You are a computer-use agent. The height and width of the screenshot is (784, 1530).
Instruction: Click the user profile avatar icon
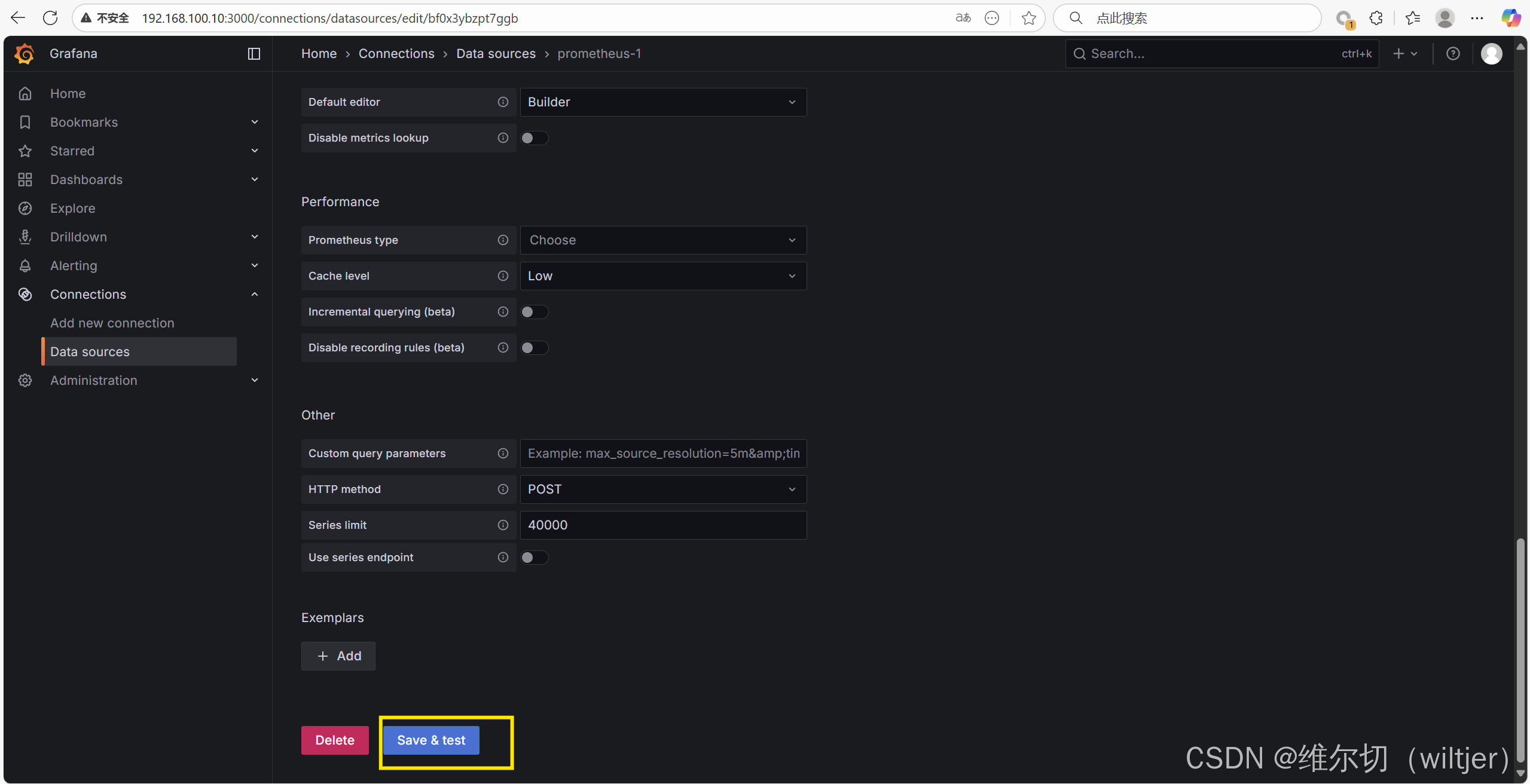tap(1491, 54)
